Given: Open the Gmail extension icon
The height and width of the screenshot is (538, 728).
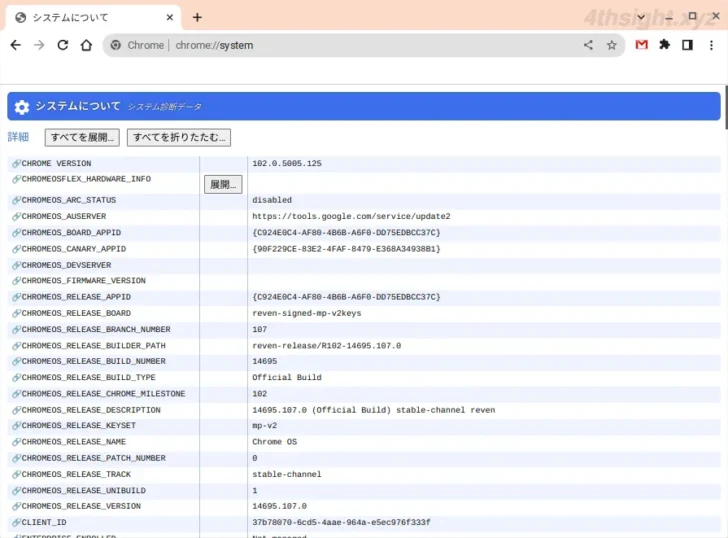Looking at the screenshot, I should (642, 45).
